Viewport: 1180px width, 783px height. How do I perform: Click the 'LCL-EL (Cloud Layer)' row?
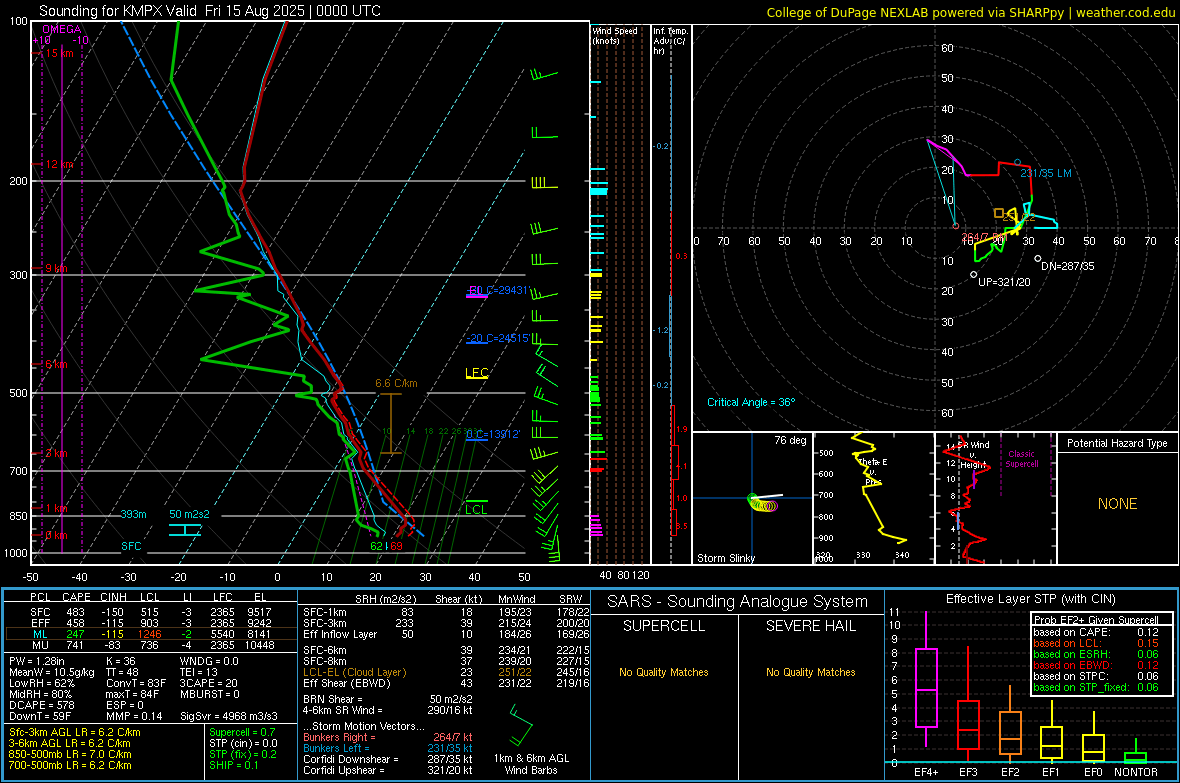tap(446, 672)
